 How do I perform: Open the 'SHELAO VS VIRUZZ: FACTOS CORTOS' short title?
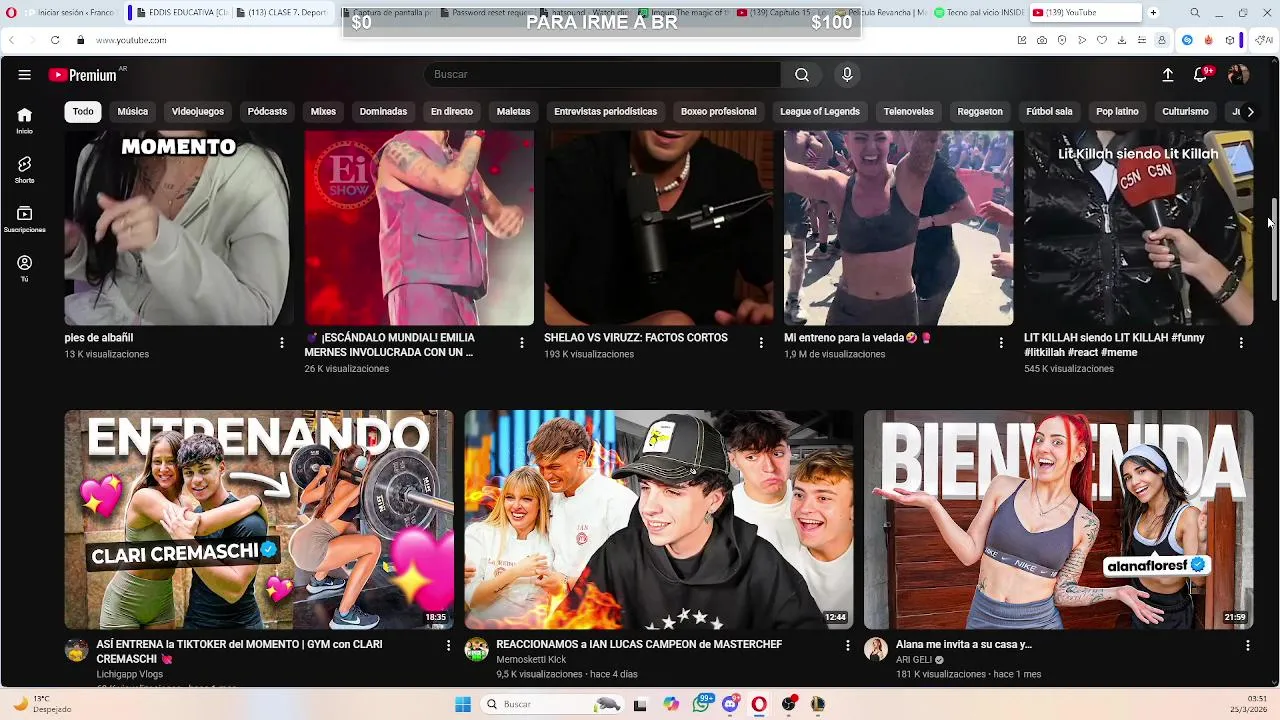[x=636, y=338]
